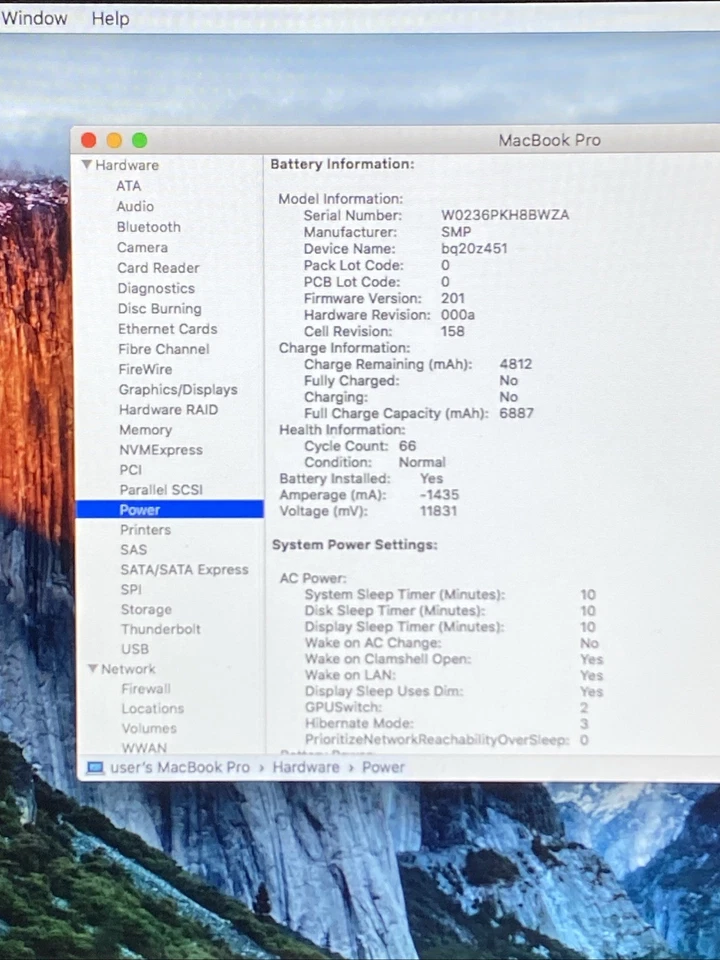Click user's MacBook Pro in path bar

pyautogui.click(x=180, y=767)
